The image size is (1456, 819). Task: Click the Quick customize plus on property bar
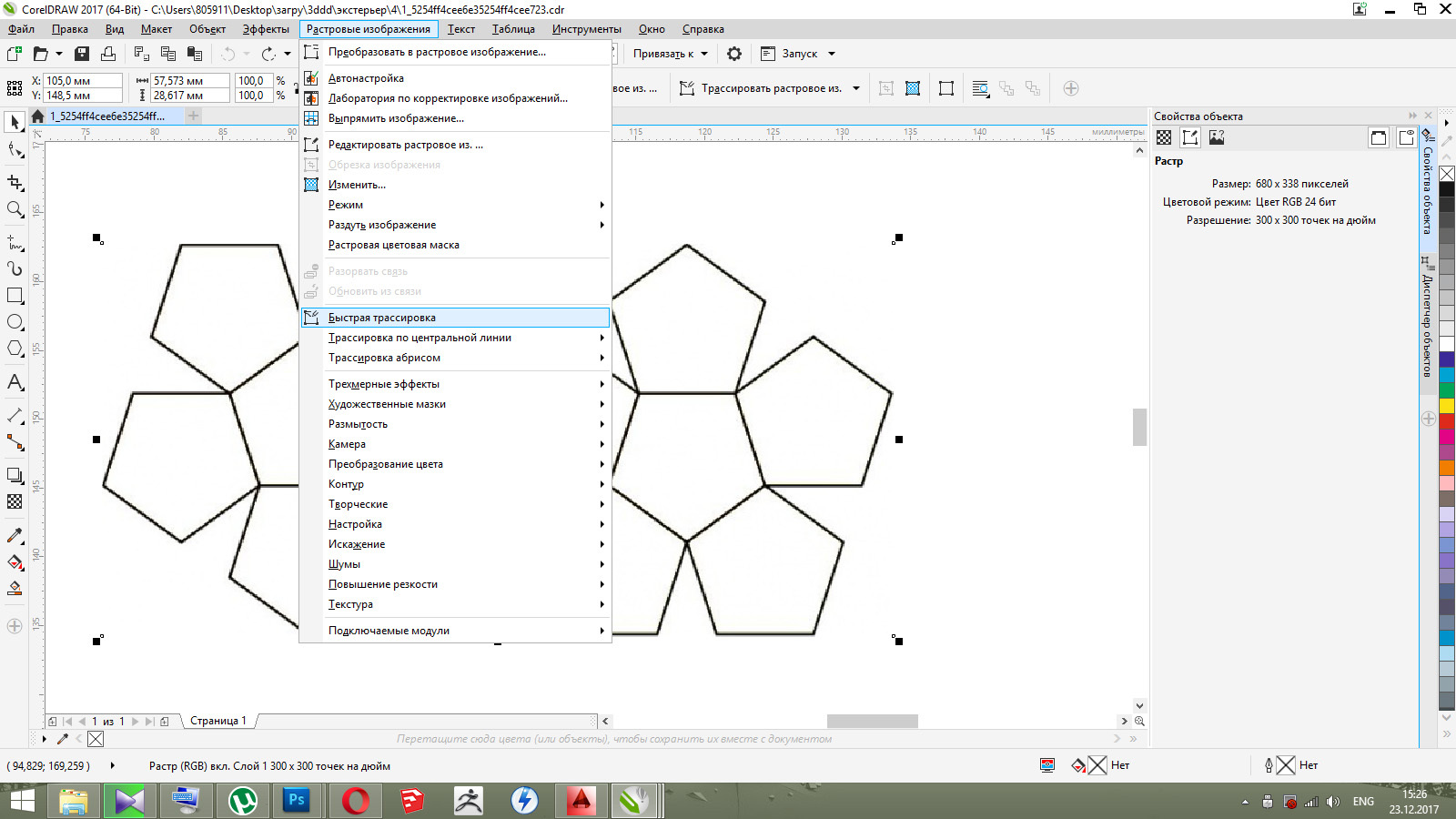coord(1071,88)
